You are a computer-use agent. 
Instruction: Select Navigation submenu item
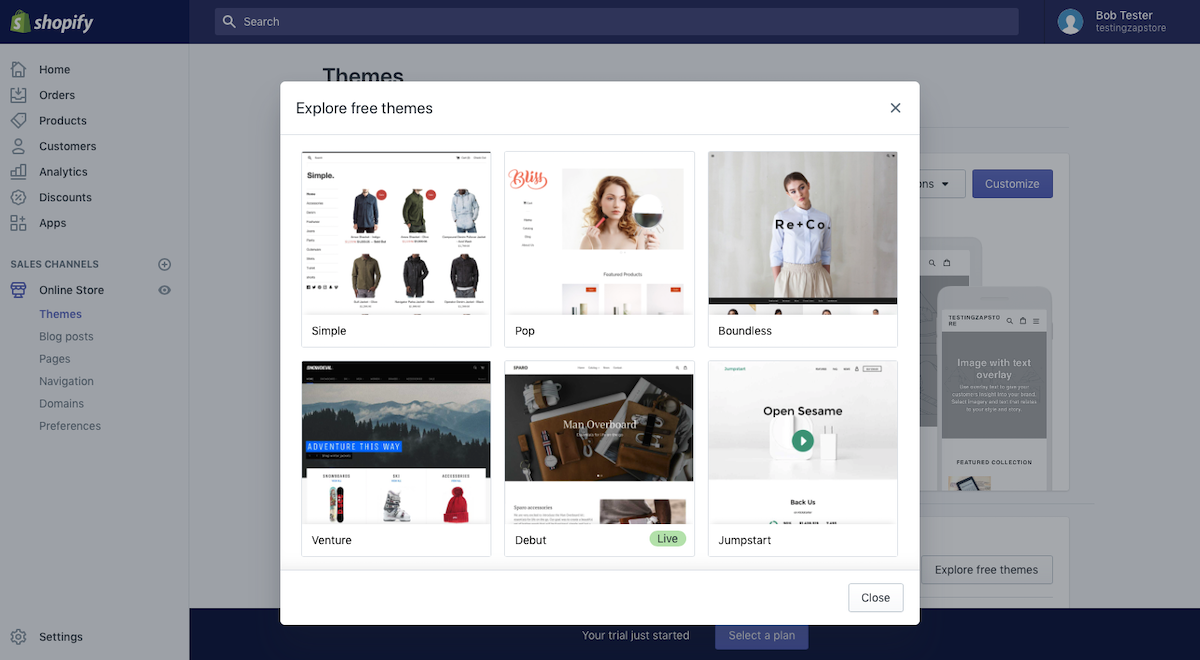(x=66, y=381)
